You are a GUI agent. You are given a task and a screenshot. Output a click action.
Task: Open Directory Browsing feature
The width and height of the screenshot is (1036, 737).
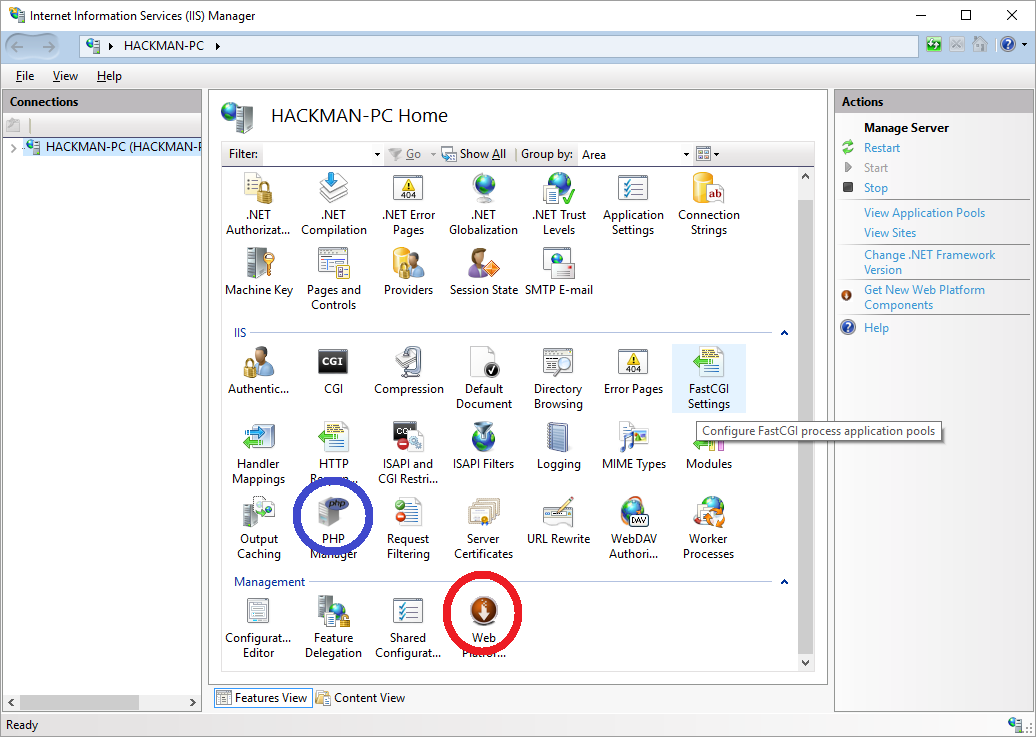(x=558, y=379)
